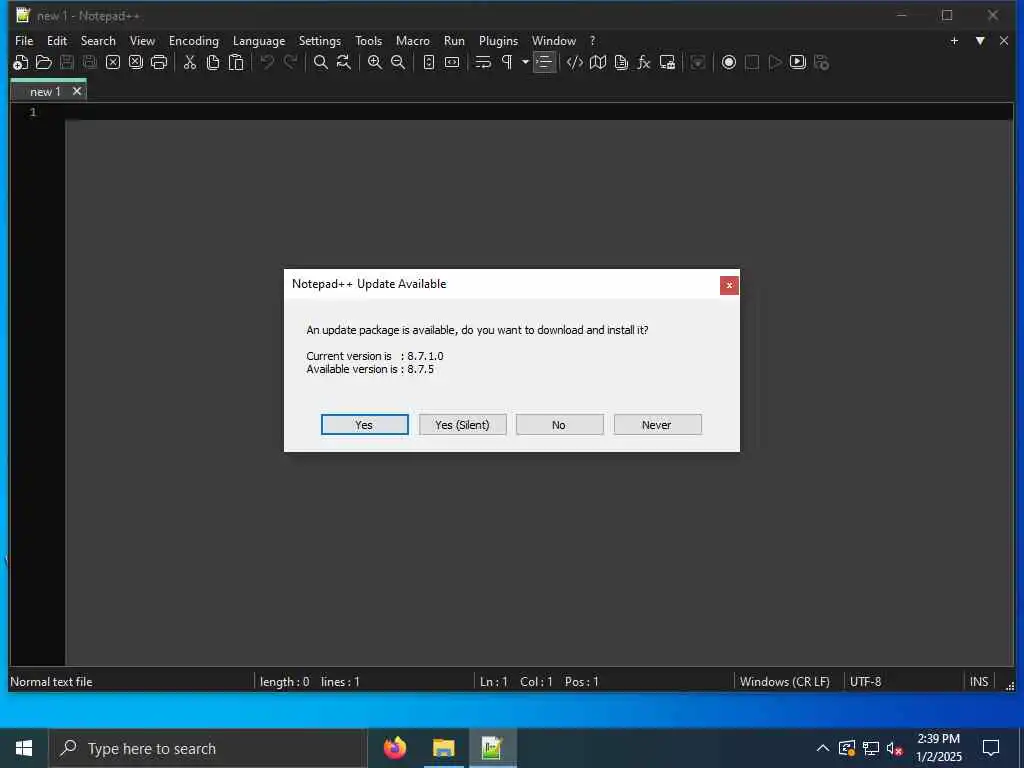Toggle Word wrap toolbar icon

(x=483, y=63)
